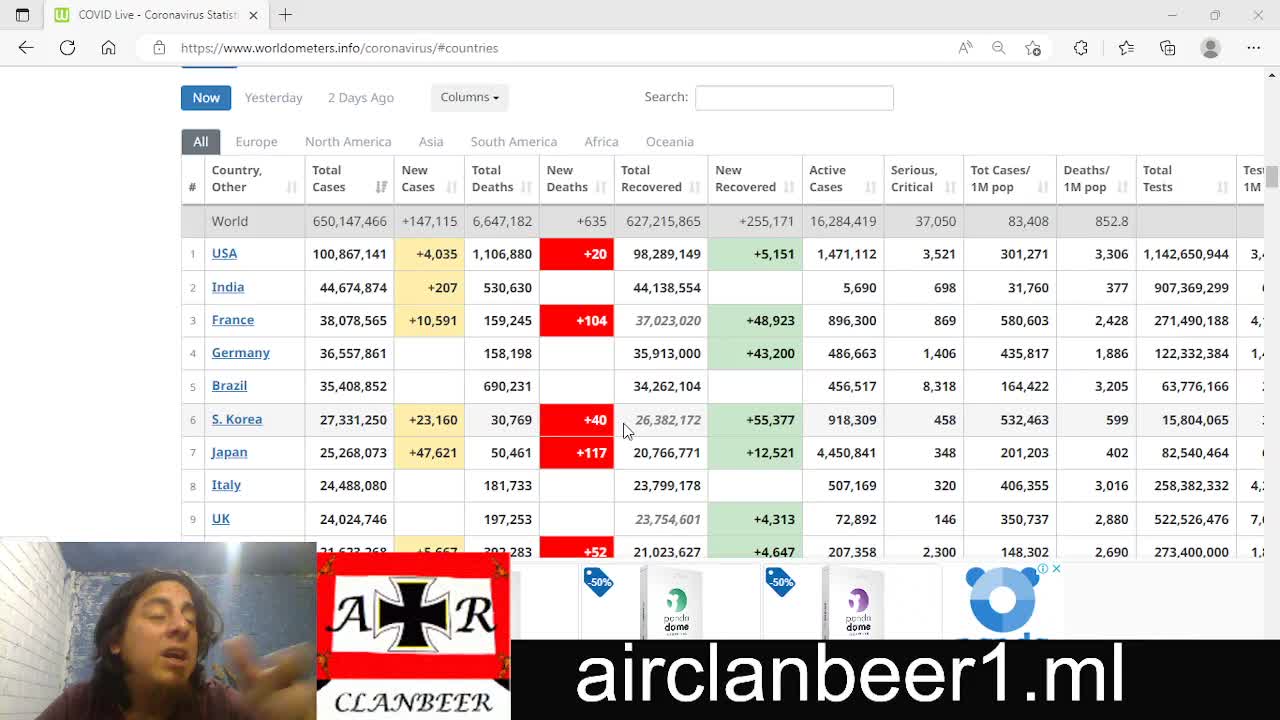Click the browser address bar URL
Image resolution: width=1280 pixels, height=720 pixels.
[x=339, y=48]
